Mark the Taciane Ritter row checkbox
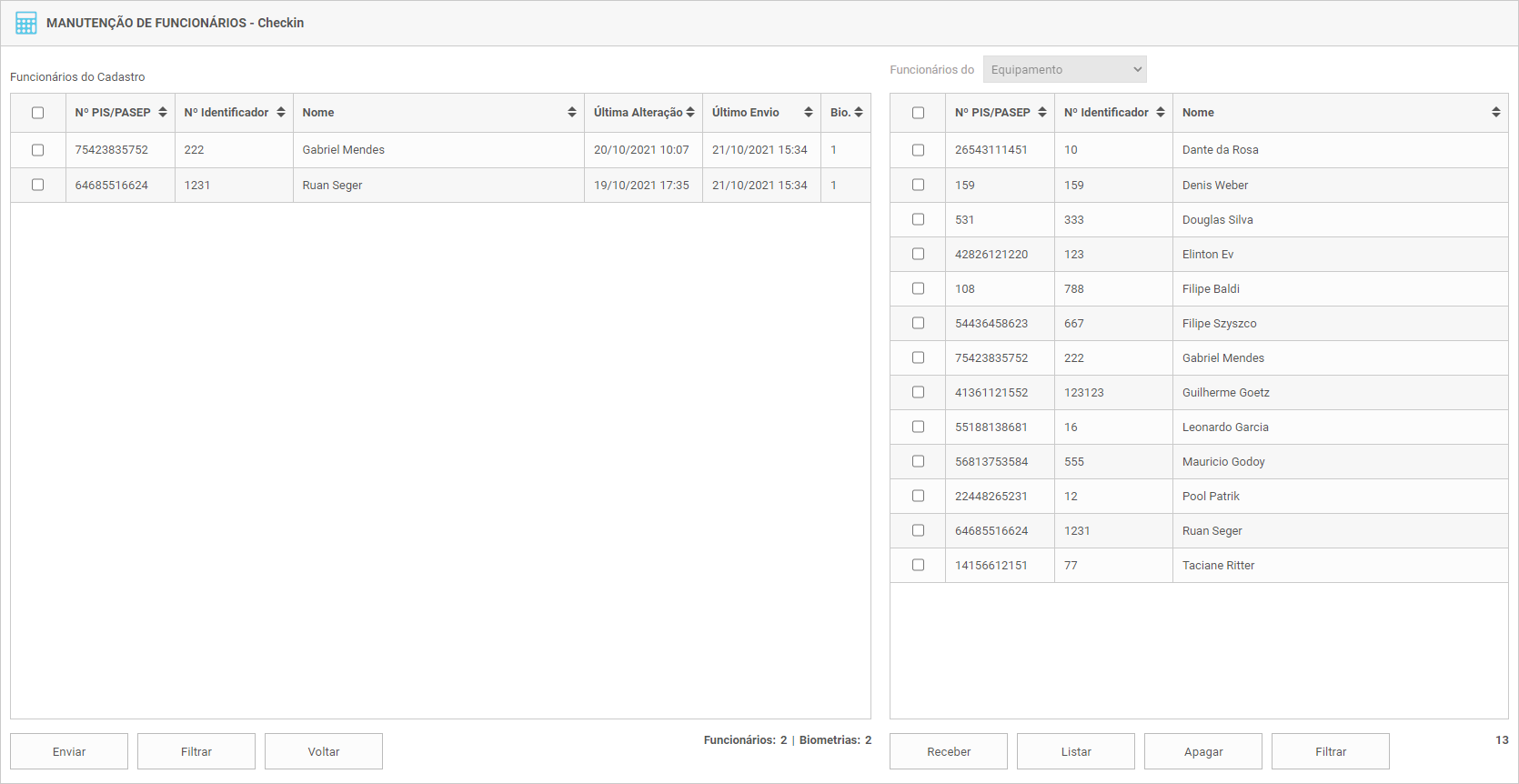Image resolution: width=1519 pixels, height=784 pixels. pyautogui.click(x=918, y=565)
